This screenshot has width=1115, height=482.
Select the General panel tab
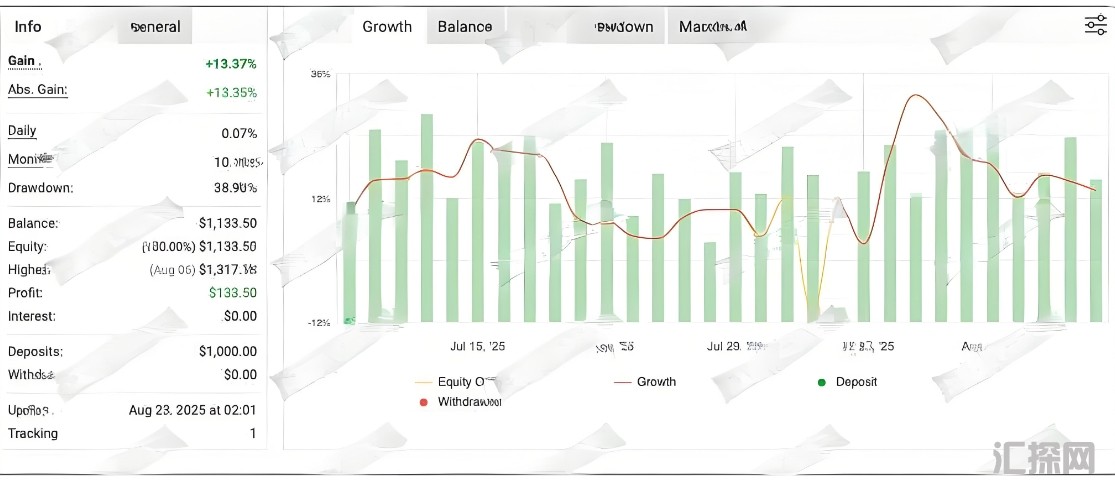(155, 27)
